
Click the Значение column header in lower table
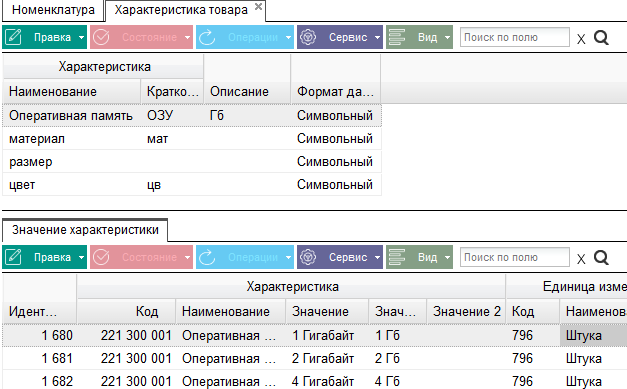[x=327, y=311]
